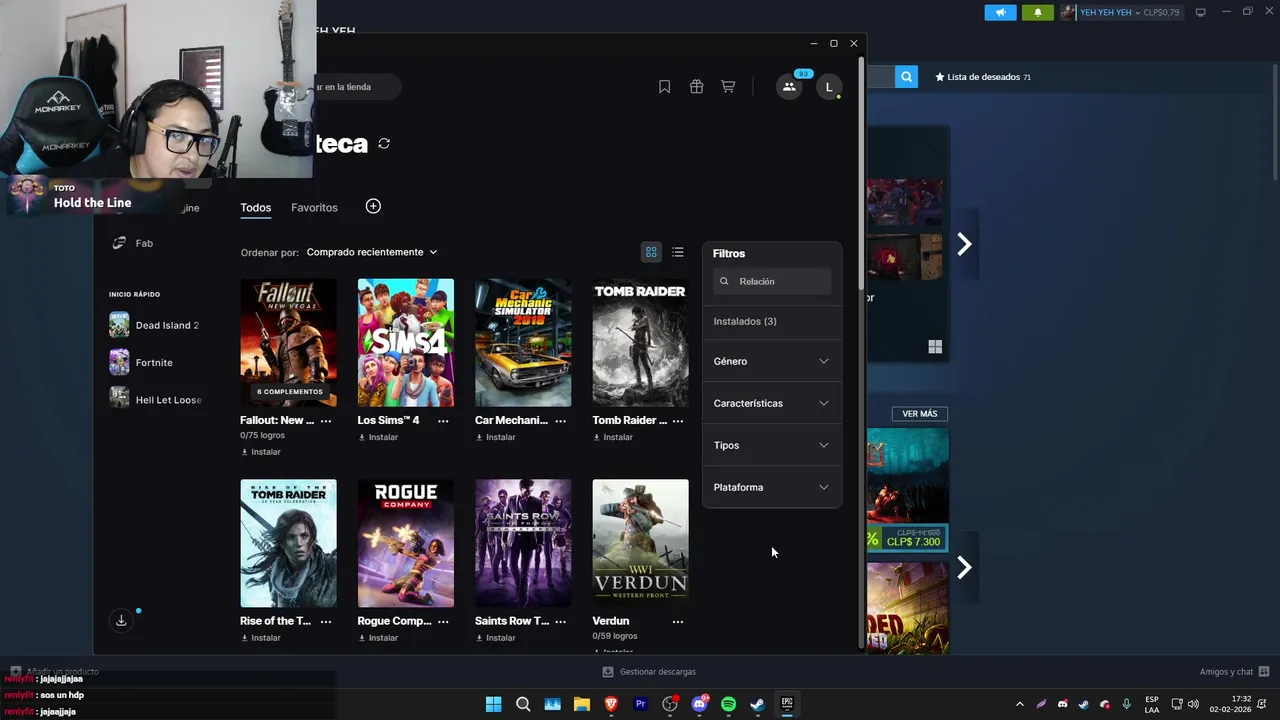The image size is (1280, 720).
Task: Click the Epic library vertical scrollbar
Action: (x=861, y=175)
